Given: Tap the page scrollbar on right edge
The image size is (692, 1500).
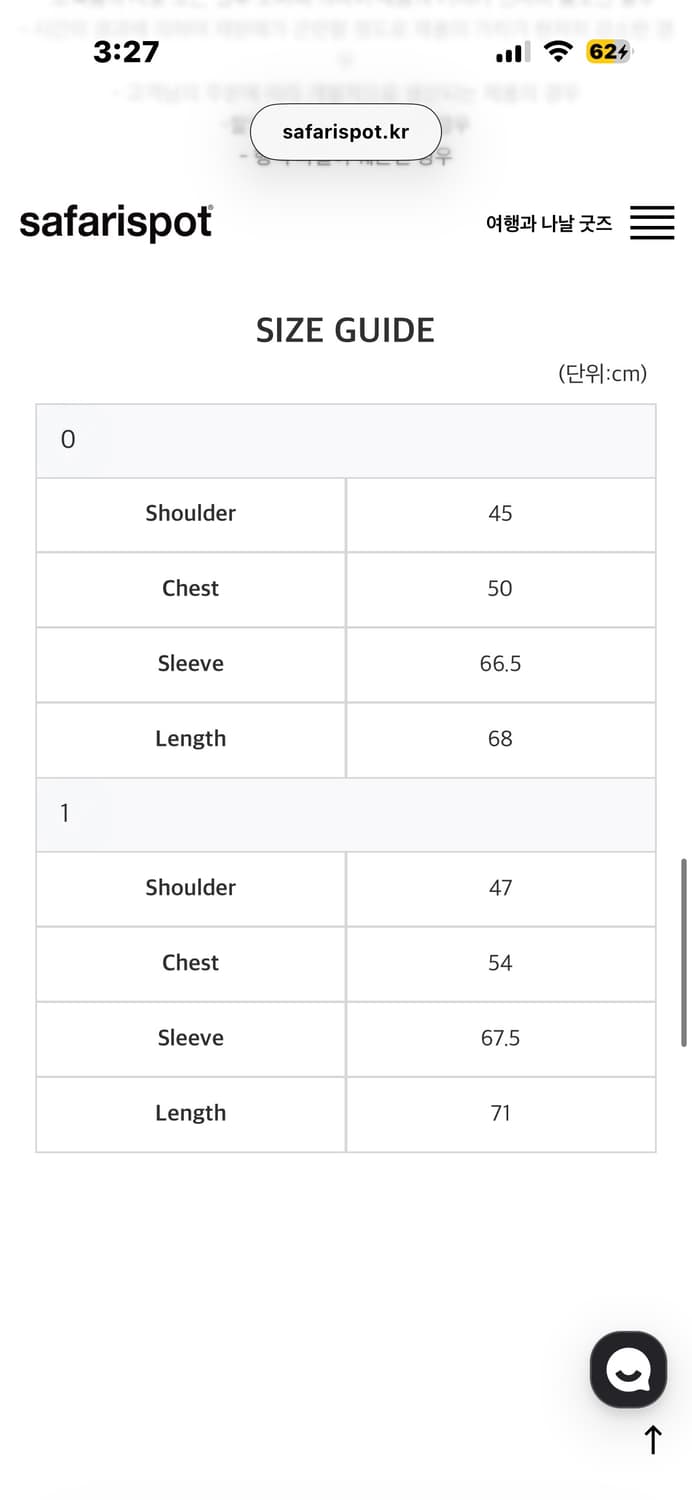Looking at the screenshot, I should point(684,951).
